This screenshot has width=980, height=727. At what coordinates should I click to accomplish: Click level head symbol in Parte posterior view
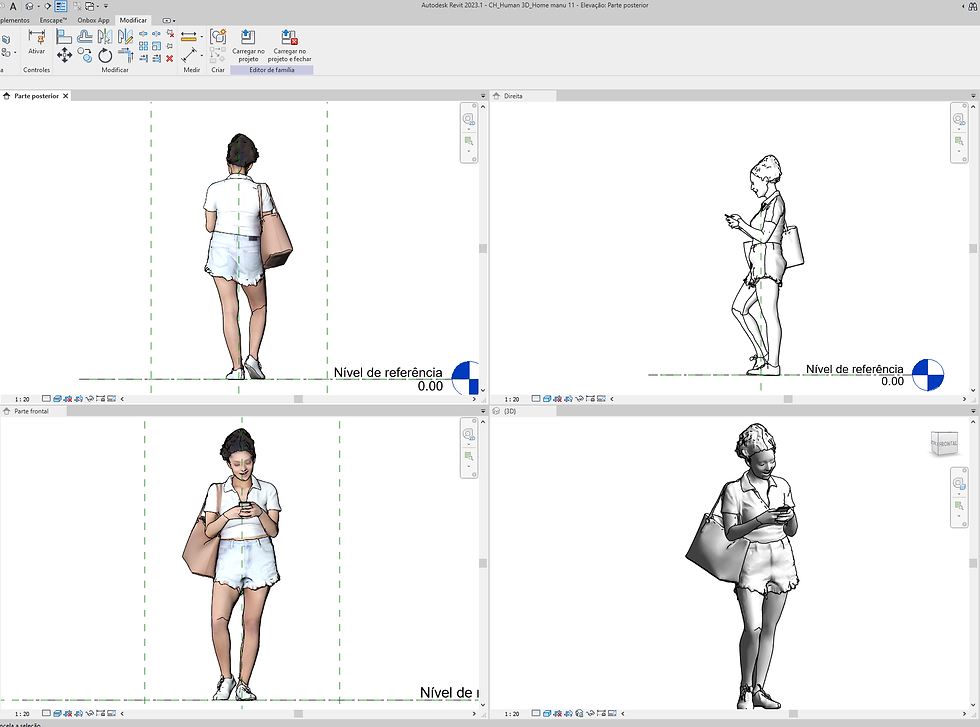click(466, 378)
